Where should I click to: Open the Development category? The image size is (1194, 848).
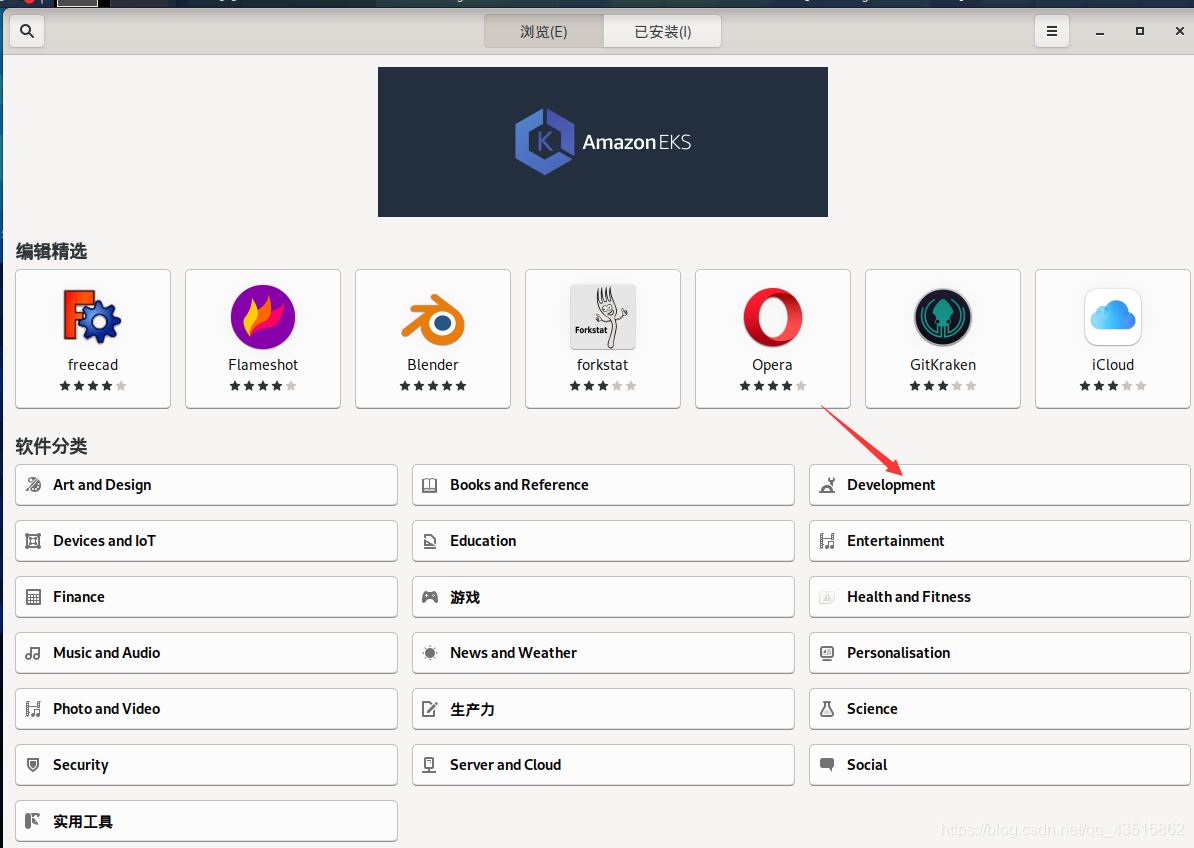click(999, 485)
